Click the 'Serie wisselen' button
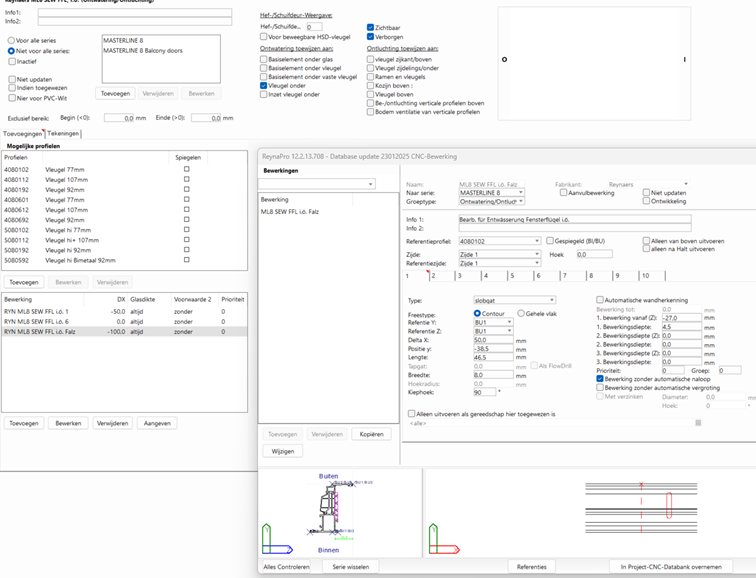Screen dimensions: 756x578 coord(351,567)
